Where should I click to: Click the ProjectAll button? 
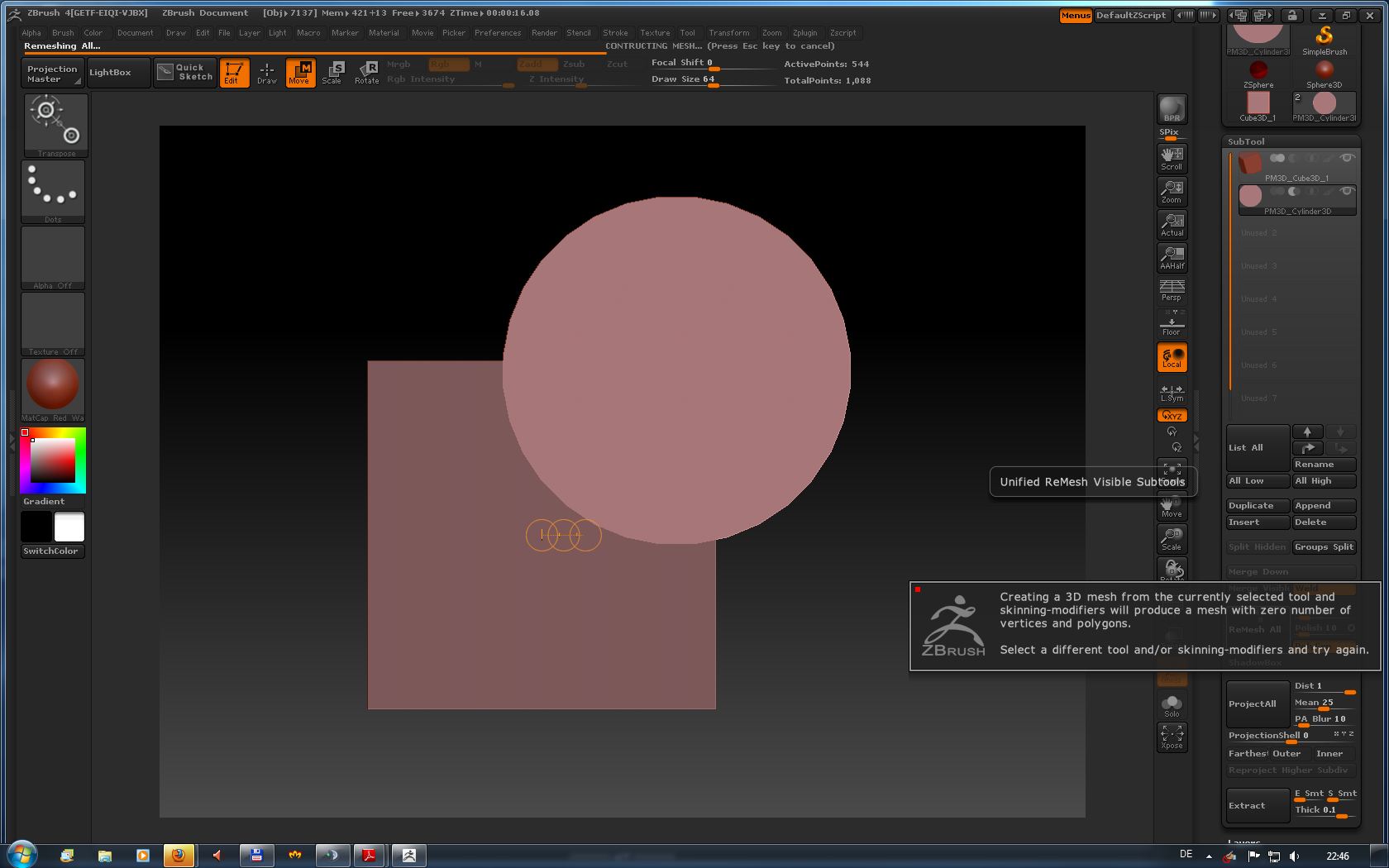[1258, 704]
